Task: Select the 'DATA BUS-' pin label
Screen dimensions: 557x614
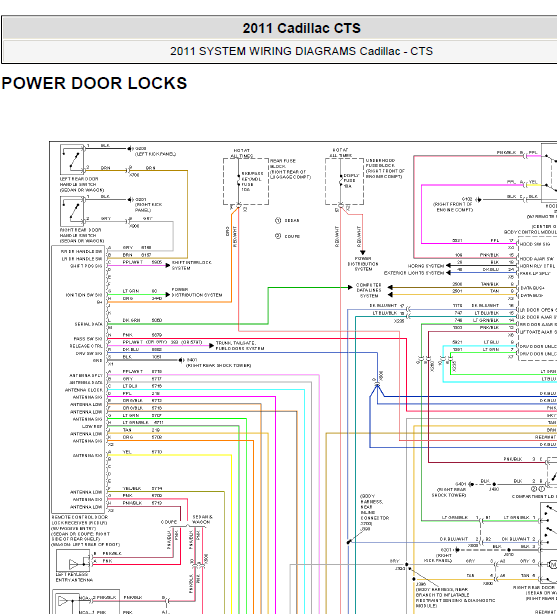Action: pyautogui.click(x=532, y=295)
